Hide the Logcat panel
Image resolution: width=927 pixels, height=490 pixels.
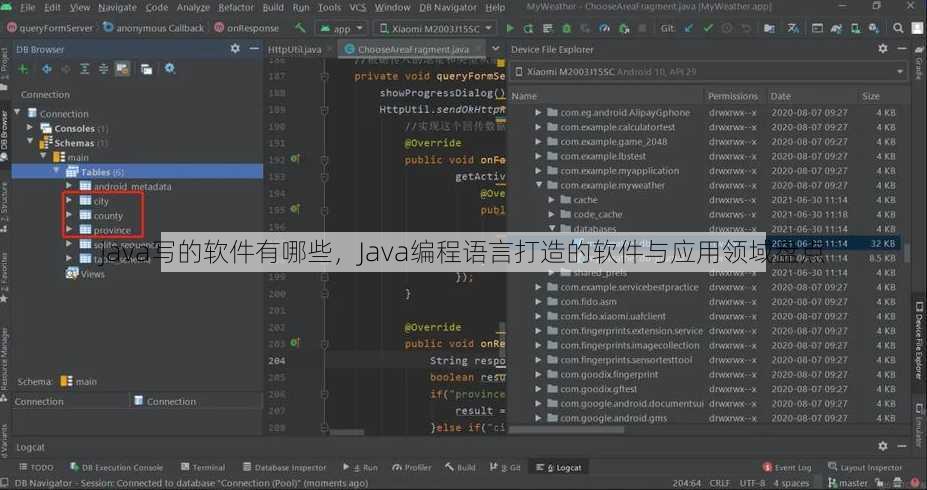(902, 446)
